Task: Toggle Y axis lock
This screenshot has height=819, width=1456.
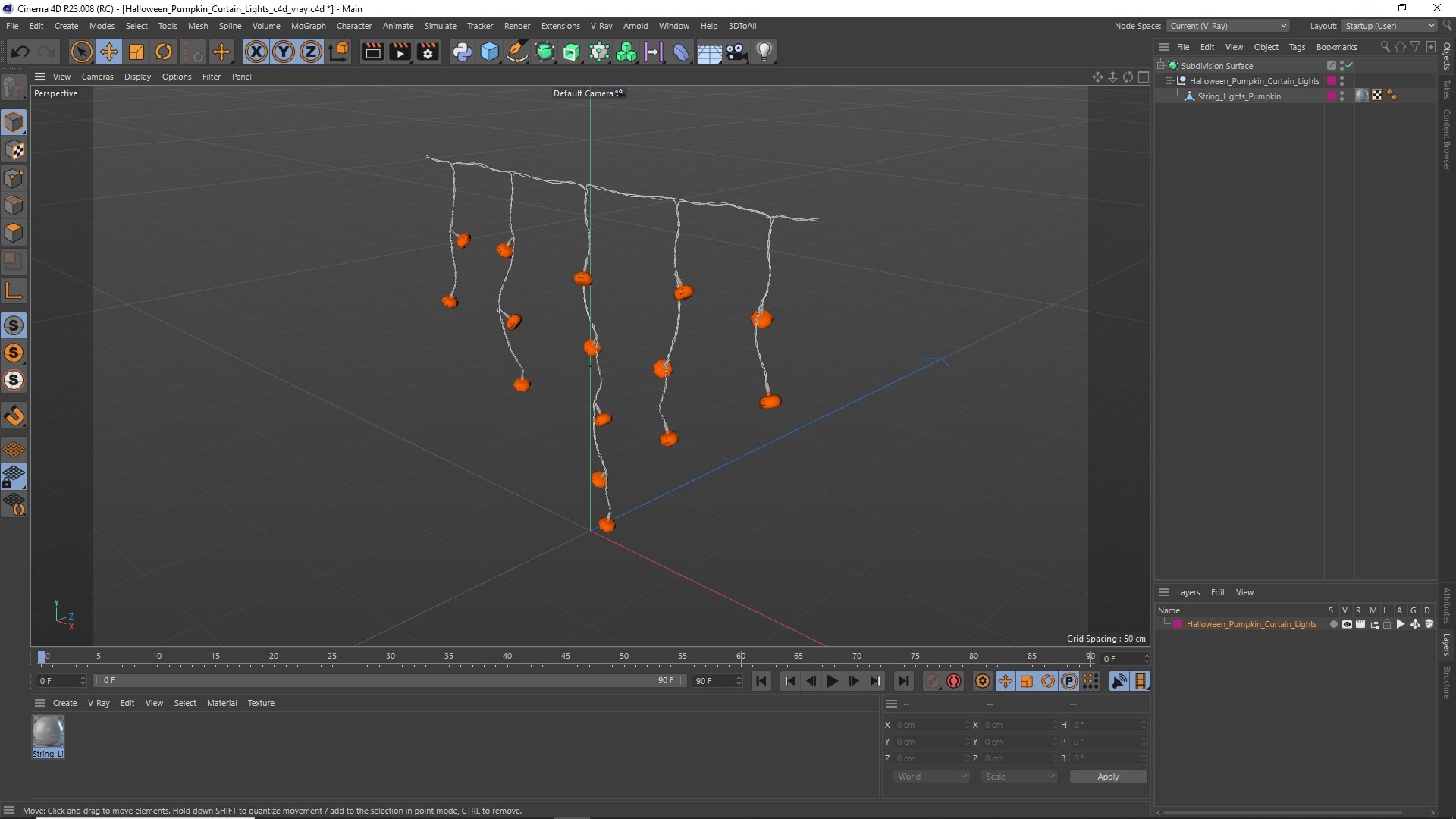Action: pyautogui.click(x=284, y=52)
